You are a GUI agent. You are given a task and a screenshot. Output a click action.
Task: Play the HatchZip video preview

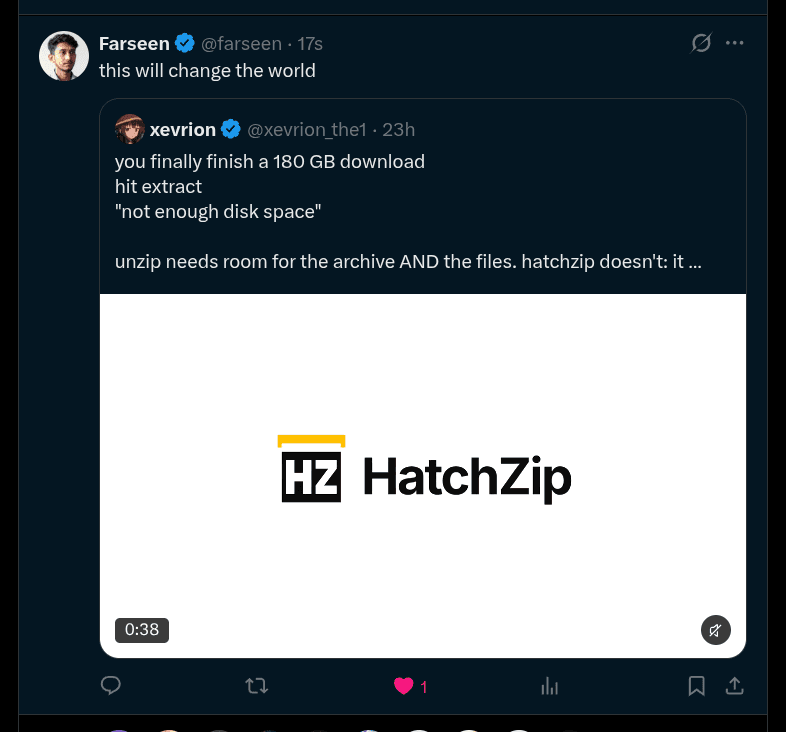(x=423, y=476)
